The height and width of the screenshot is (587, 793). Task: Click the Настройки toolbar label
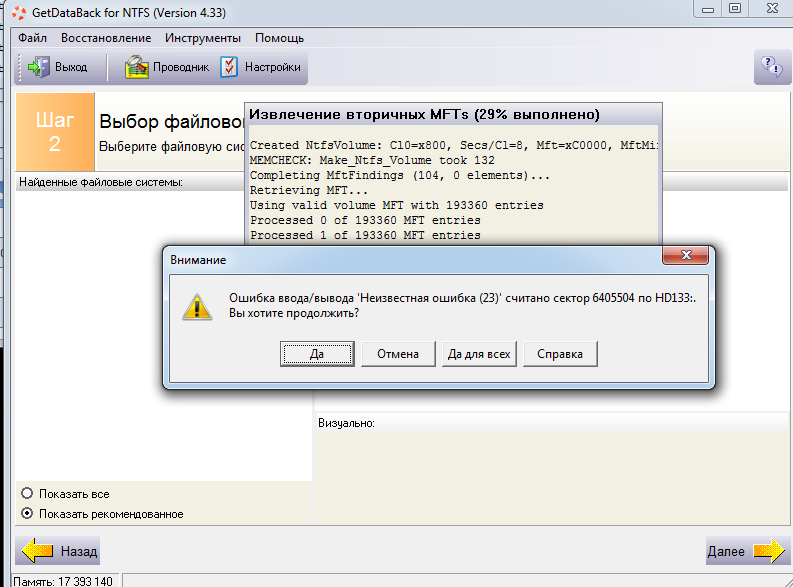pos(273,67)
